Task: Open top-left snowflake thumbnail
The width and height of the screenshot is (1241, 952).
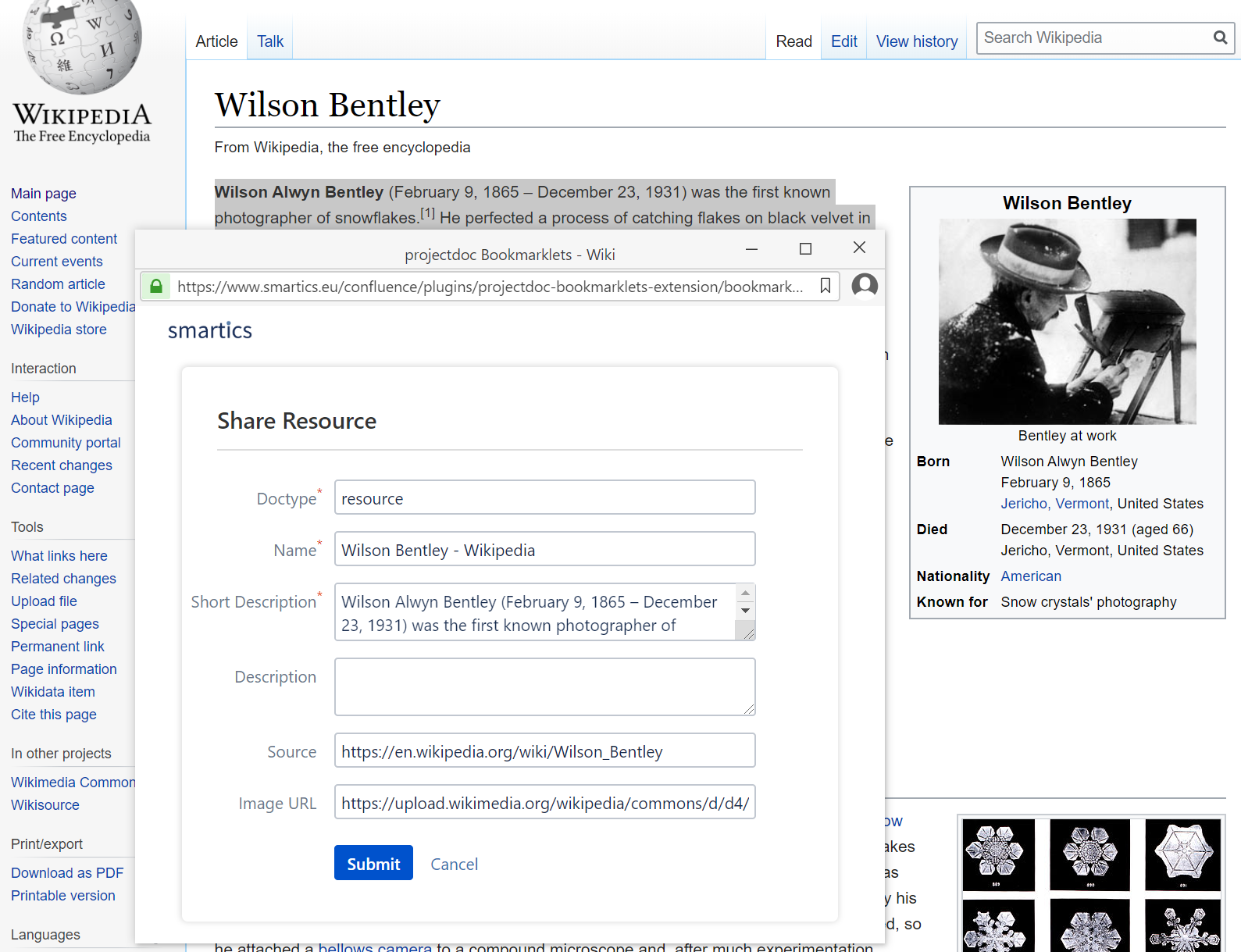Action: pos(998,854)
